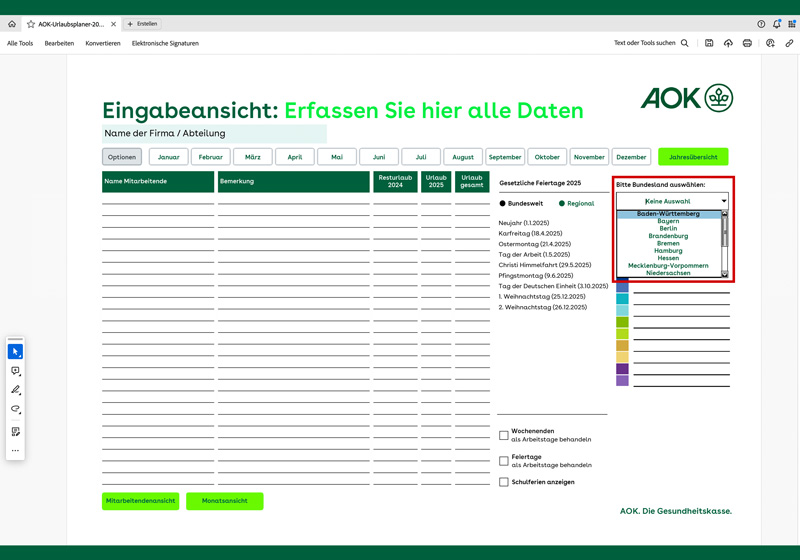The image size is (800, 560).
Task: Click the copy link icon
Action: click(789, 43)
